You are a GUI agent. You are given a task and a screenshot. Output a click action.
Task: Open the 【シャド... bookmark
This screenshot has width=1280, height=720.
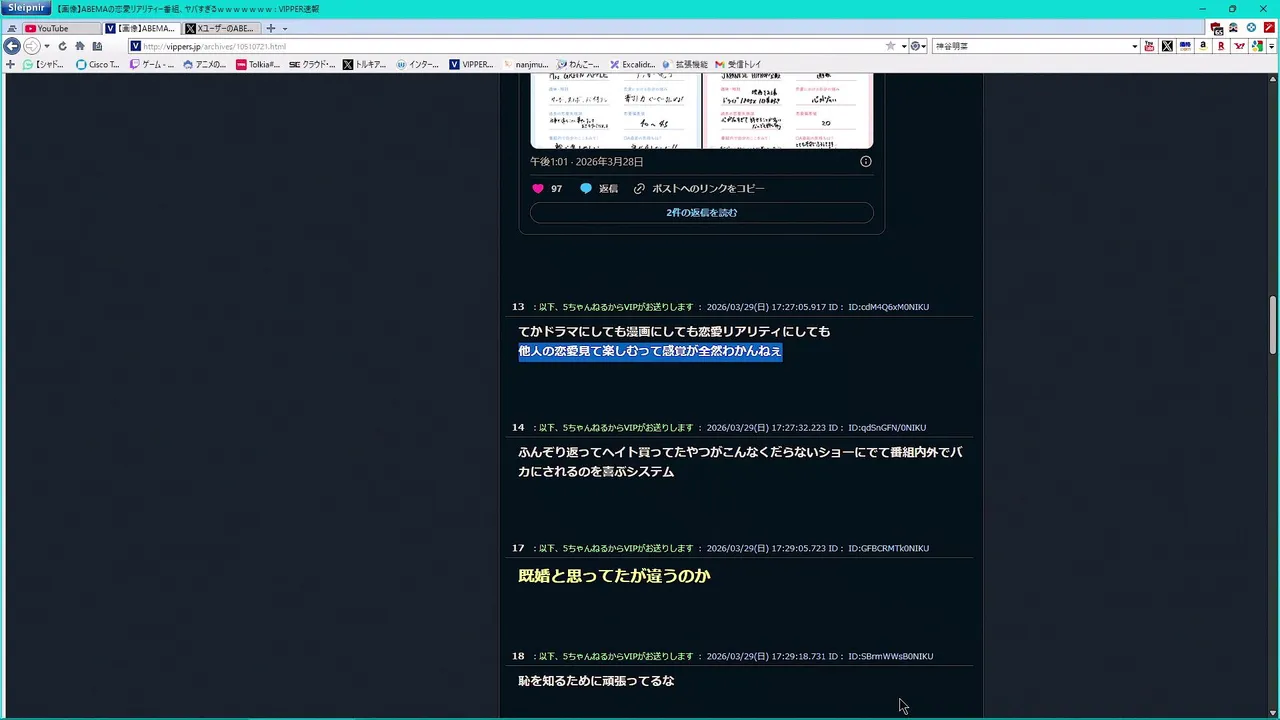click(x=44, y=64)
